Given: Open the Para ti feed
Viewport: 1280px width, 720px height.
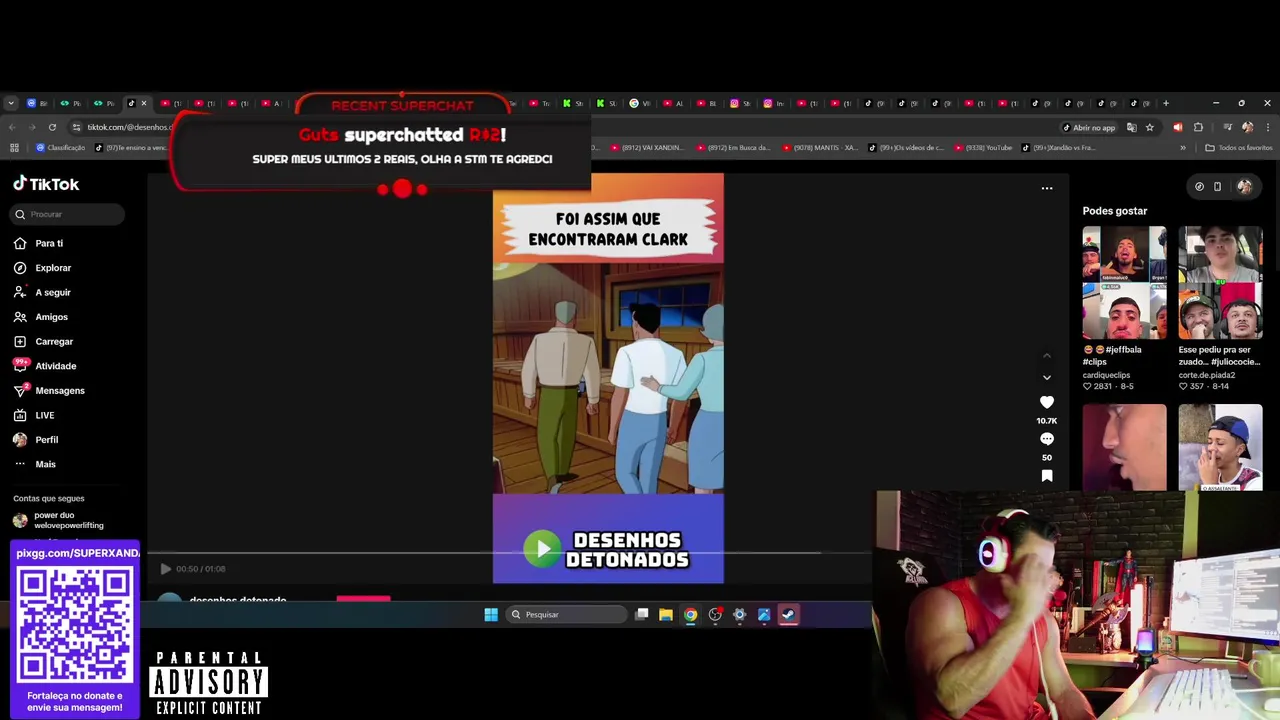Looking at the screenshot, I should pyautogui.click(x=38, y=243).
